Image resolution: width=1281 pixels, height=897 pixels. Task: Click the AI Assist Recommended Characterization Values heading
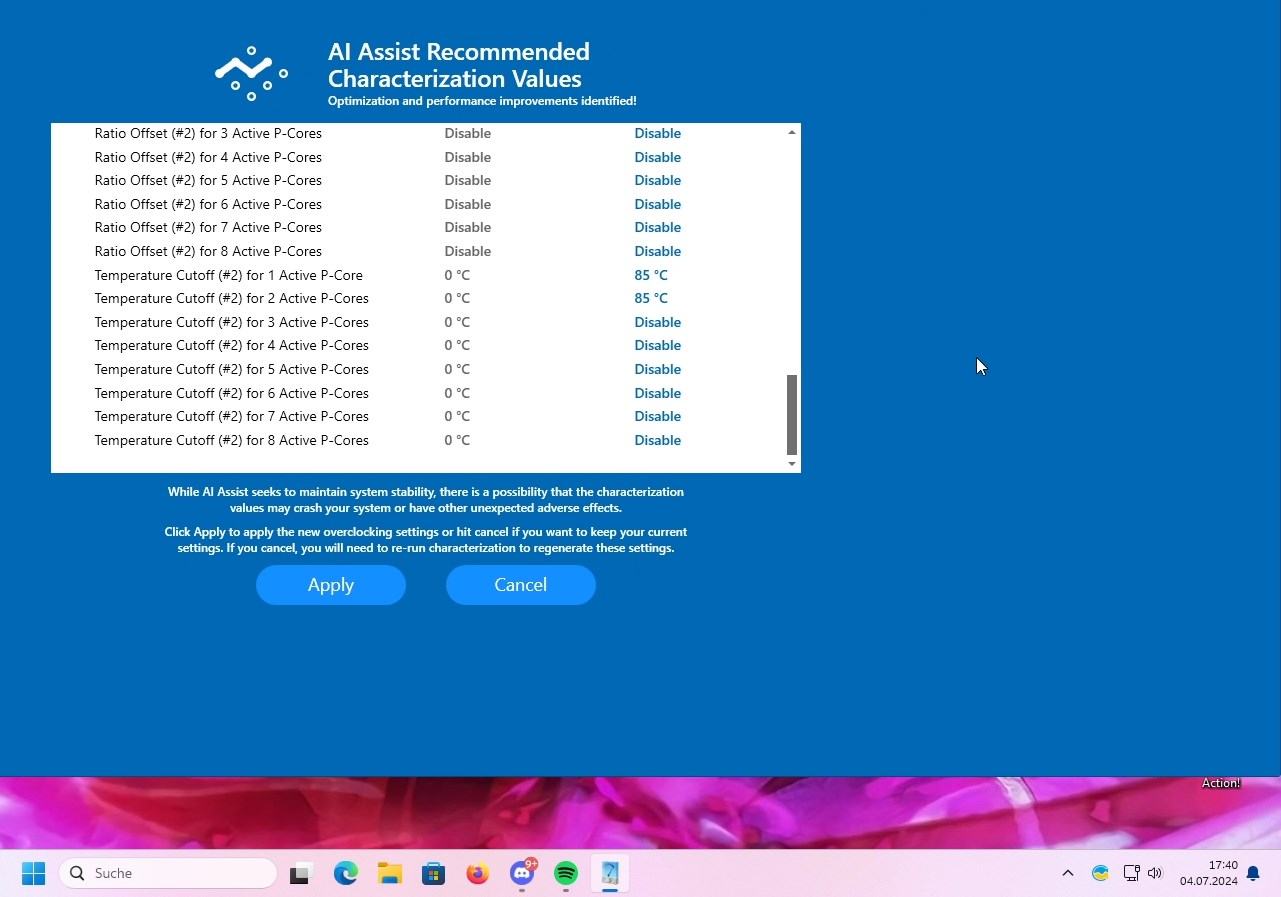point(459,65)
